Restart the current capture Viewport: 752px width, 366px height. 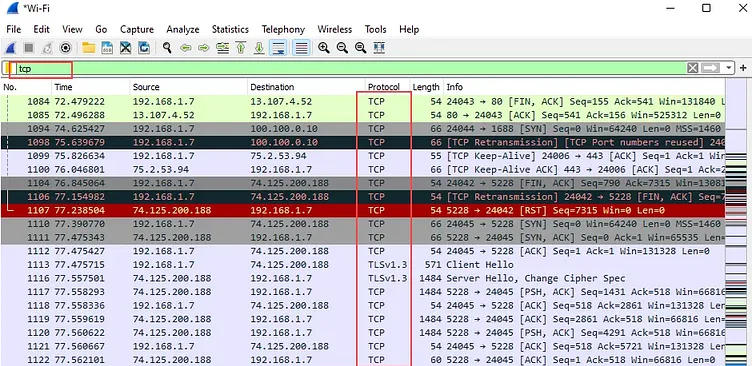point(47,48)
